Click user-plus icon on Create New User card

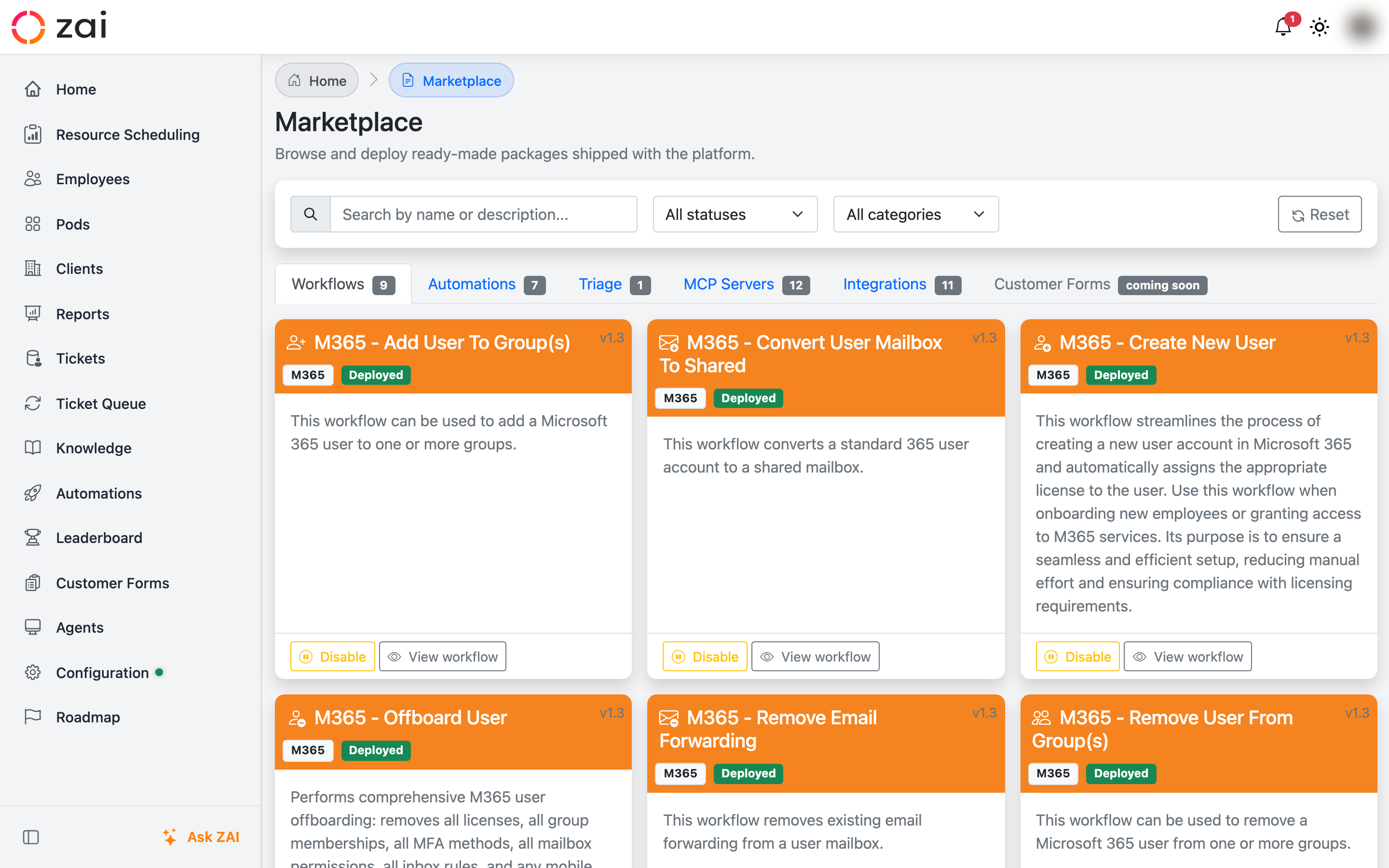click(x=1042, y=343)
